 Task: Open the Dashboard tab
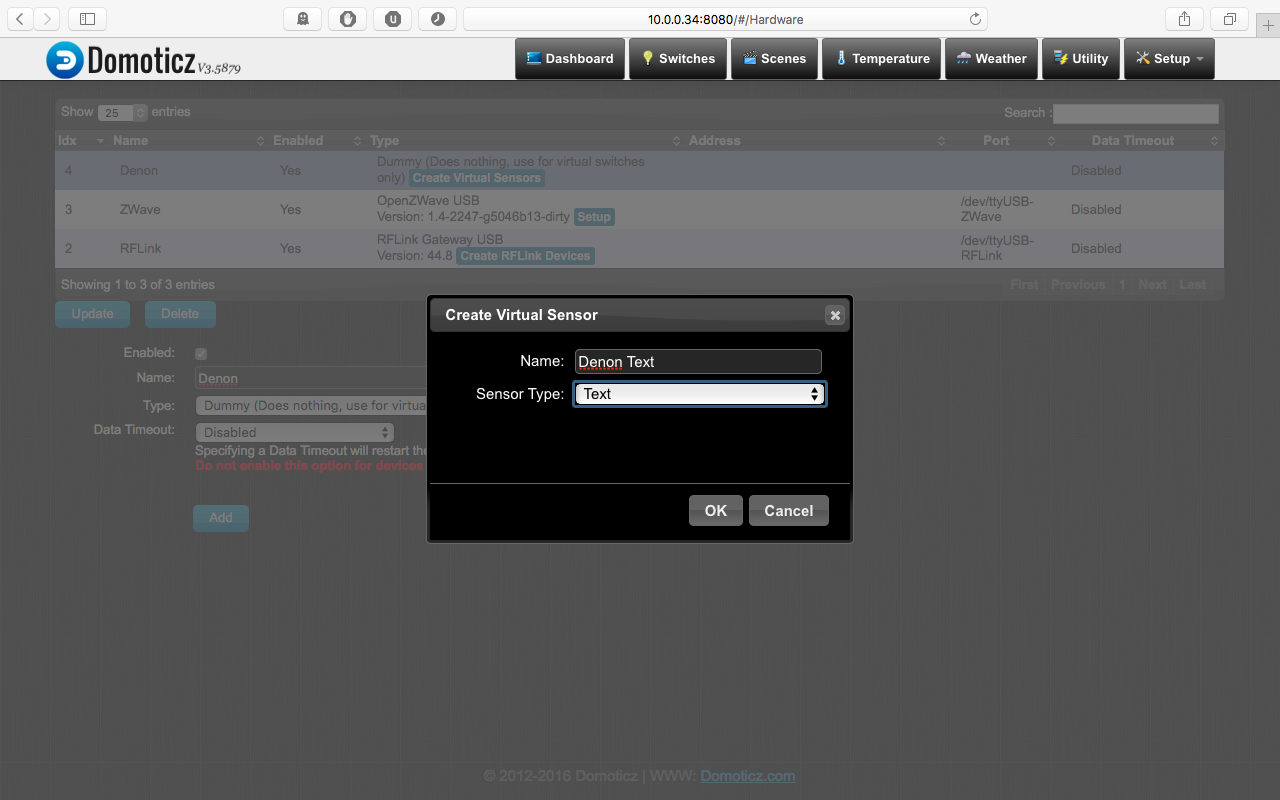(x=570, y=59)
